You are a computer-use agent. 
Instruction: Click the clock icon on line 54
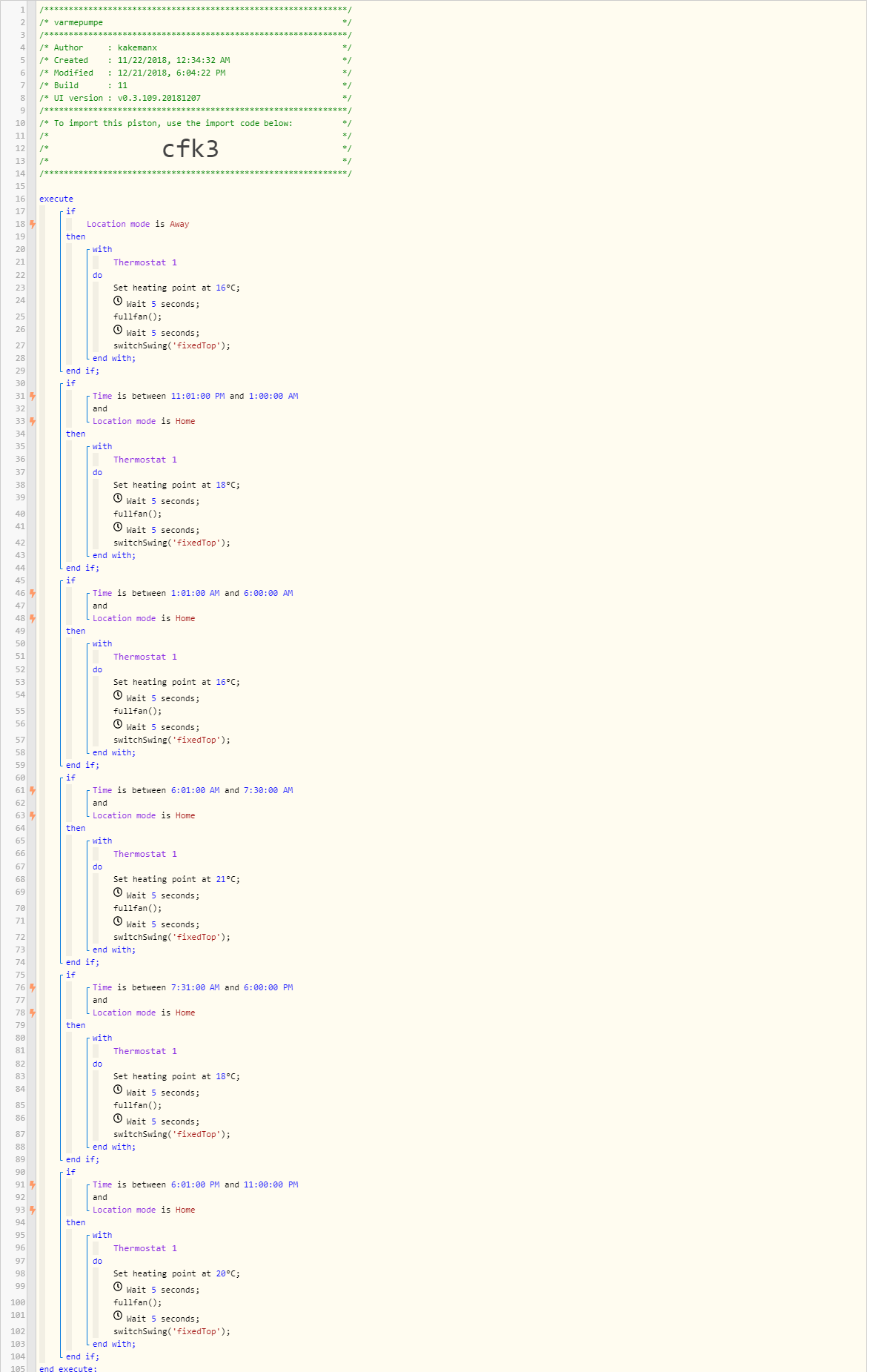click(118, 695)
